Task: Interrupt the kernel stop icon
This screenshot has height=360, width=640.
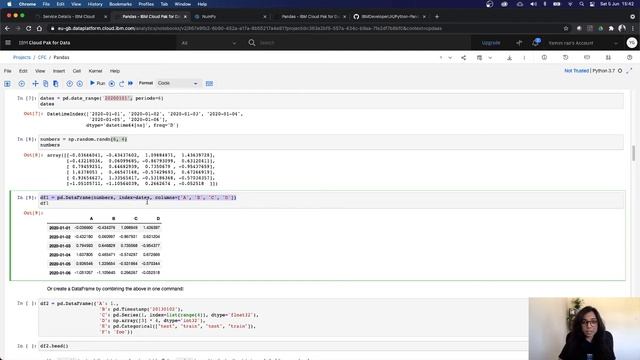Action: coord(112,83)
